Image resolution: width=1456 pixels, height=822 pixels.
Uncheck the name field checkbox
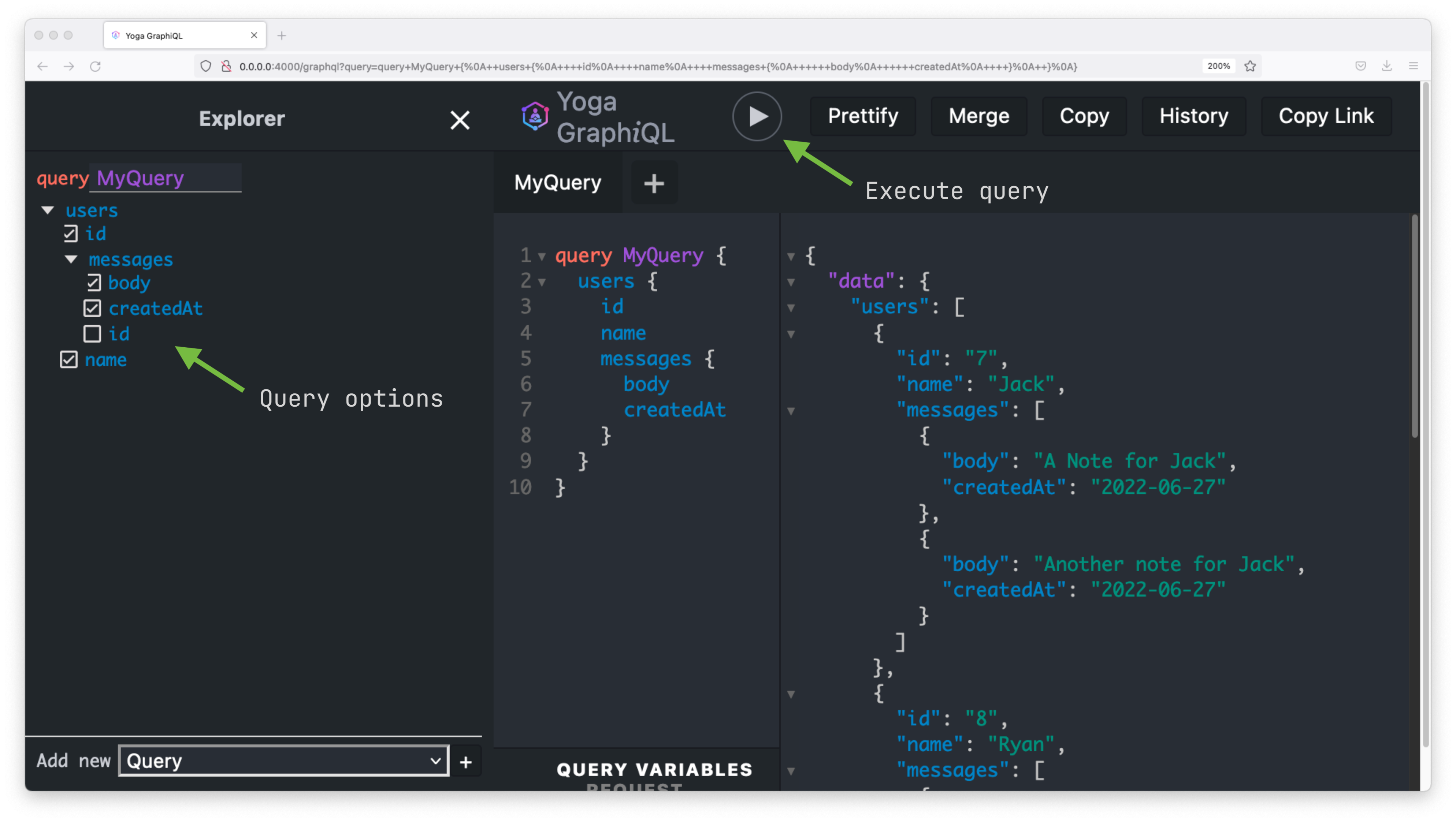pyautogui.click(x=68, y=360)
